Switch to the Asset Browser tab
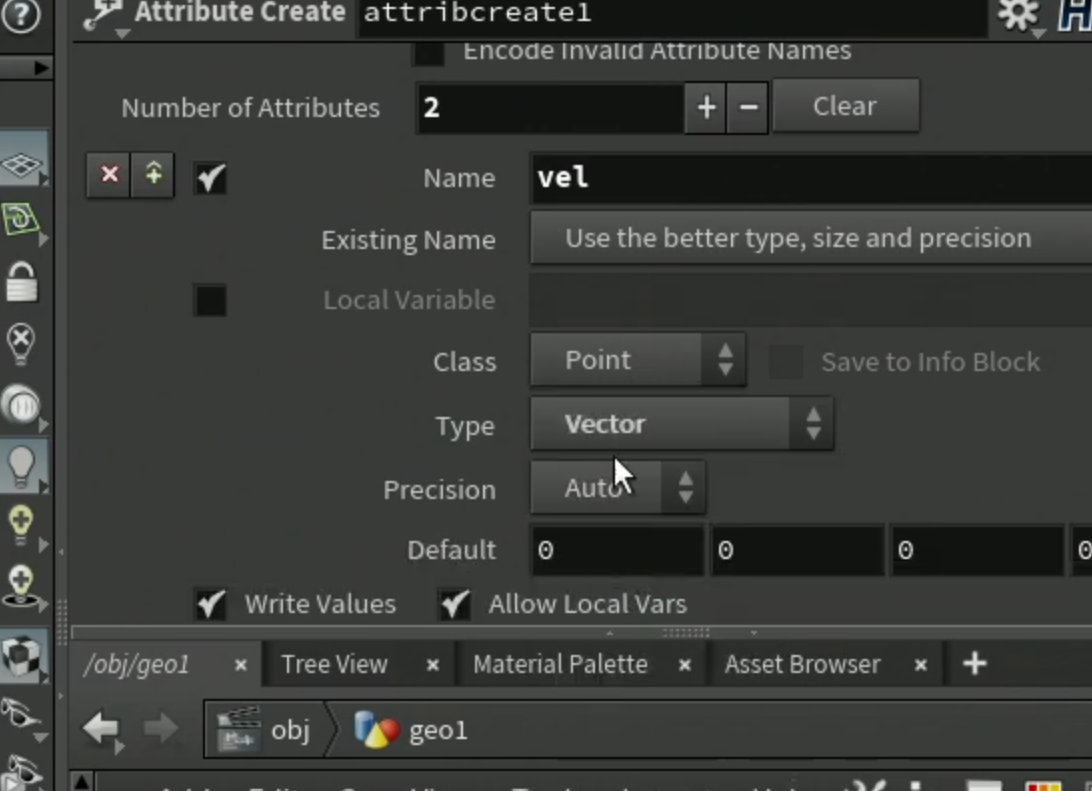The width and height of the screenshot is (1092, 791). 802,664
